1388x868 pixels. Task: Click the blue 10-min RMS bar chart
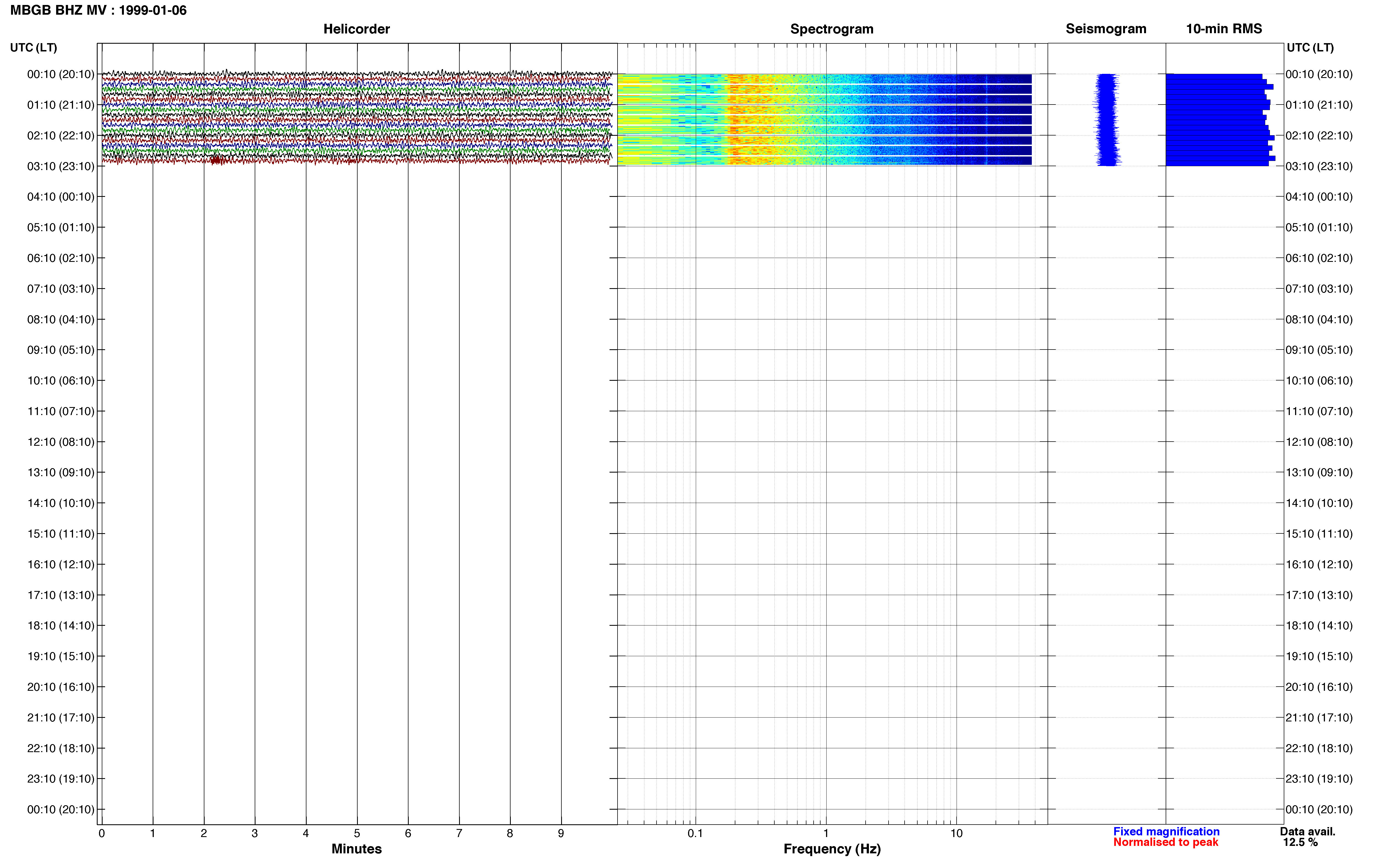point(1220,119)
